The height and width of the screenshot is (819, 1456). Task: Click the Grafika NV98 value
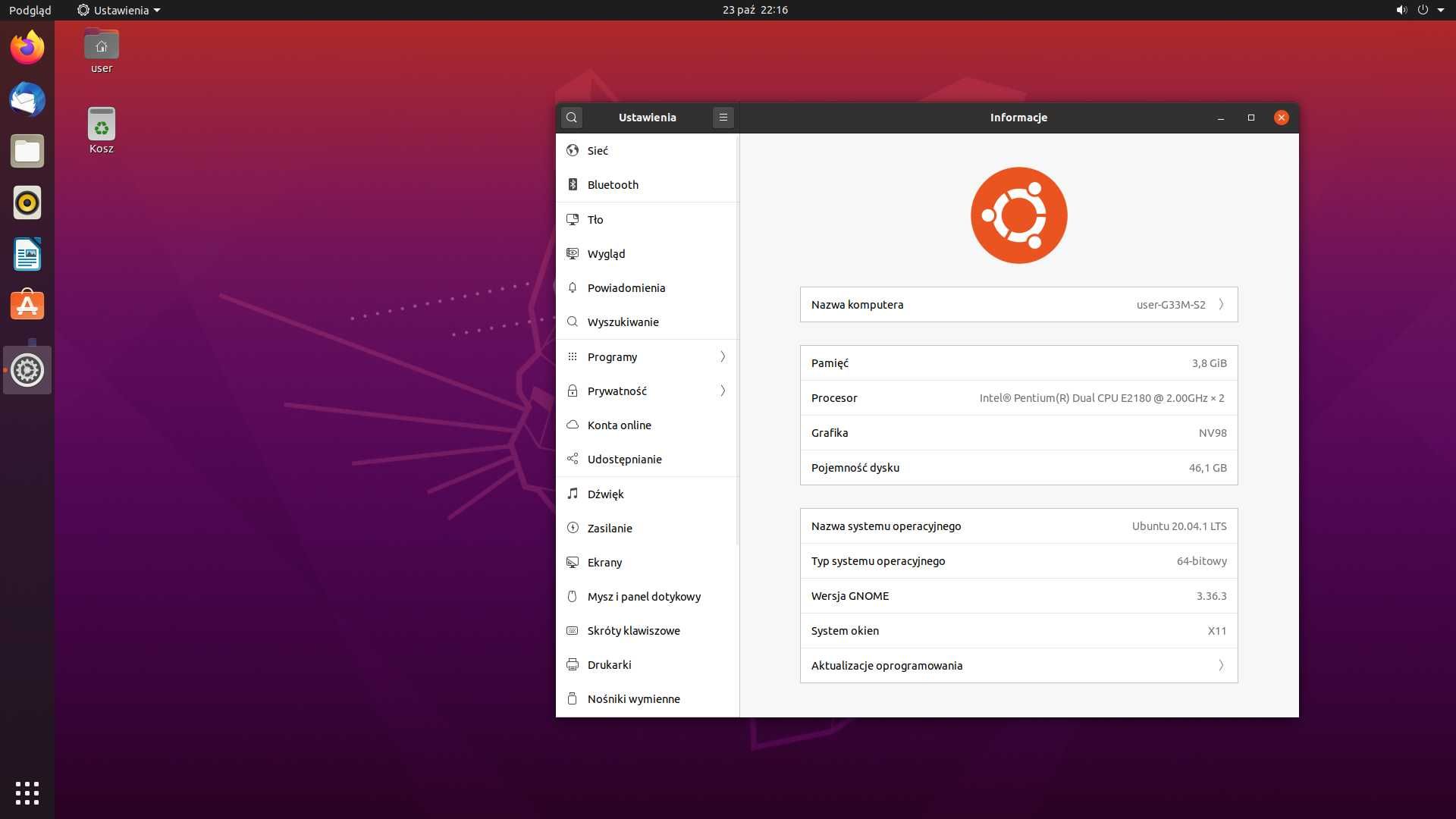click(1213, 433)
